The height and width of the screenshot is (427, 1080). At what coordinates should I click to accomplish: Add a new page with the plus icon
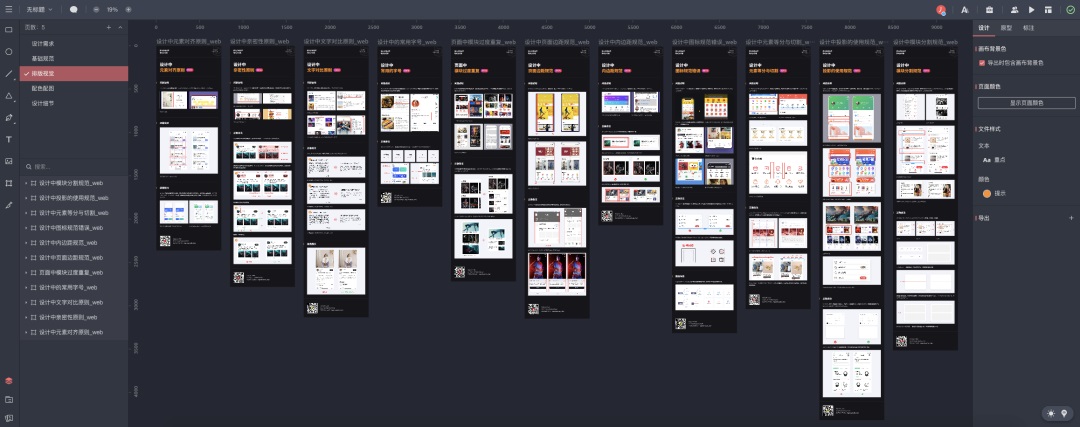pyautogui.click(x=108, y=28)
